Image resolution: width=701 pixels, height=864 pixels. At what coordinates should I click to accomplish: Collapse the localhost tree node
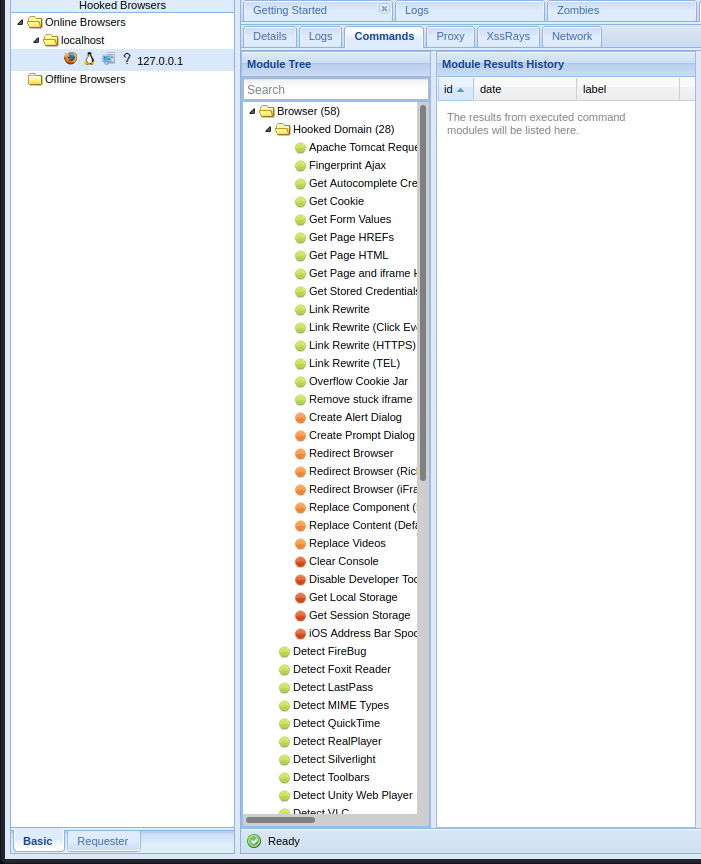[36, 40]
